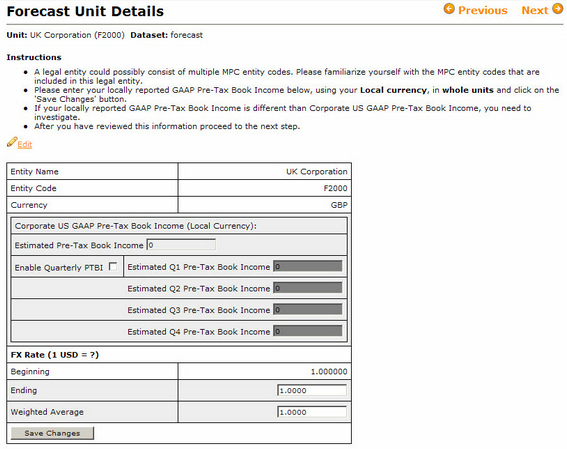Click the Save Changes button
This screenshot has width=567, height=449.
coord(52,433)
